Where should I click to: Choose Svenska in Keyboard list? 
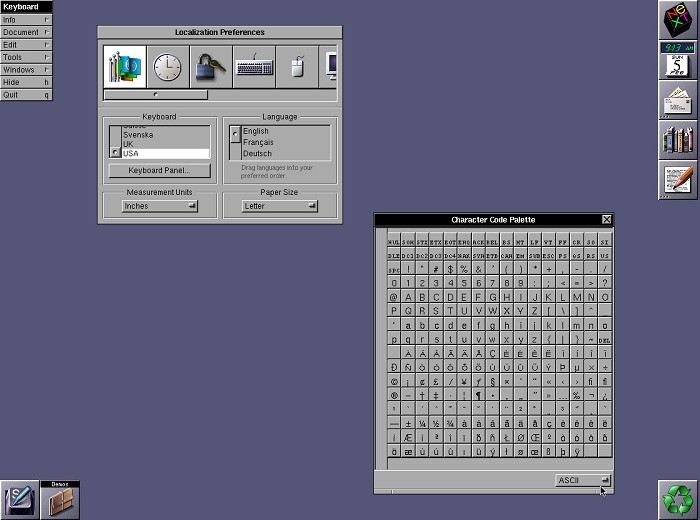tap(164, 135)
